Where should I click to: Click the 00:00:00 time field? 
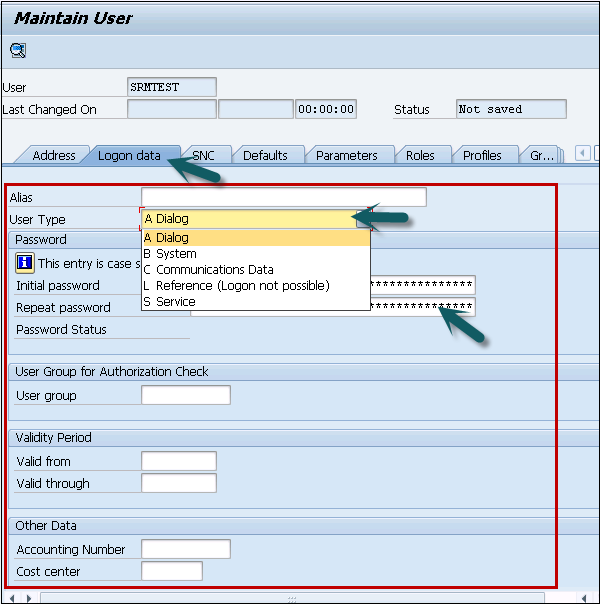pos(326,109)
